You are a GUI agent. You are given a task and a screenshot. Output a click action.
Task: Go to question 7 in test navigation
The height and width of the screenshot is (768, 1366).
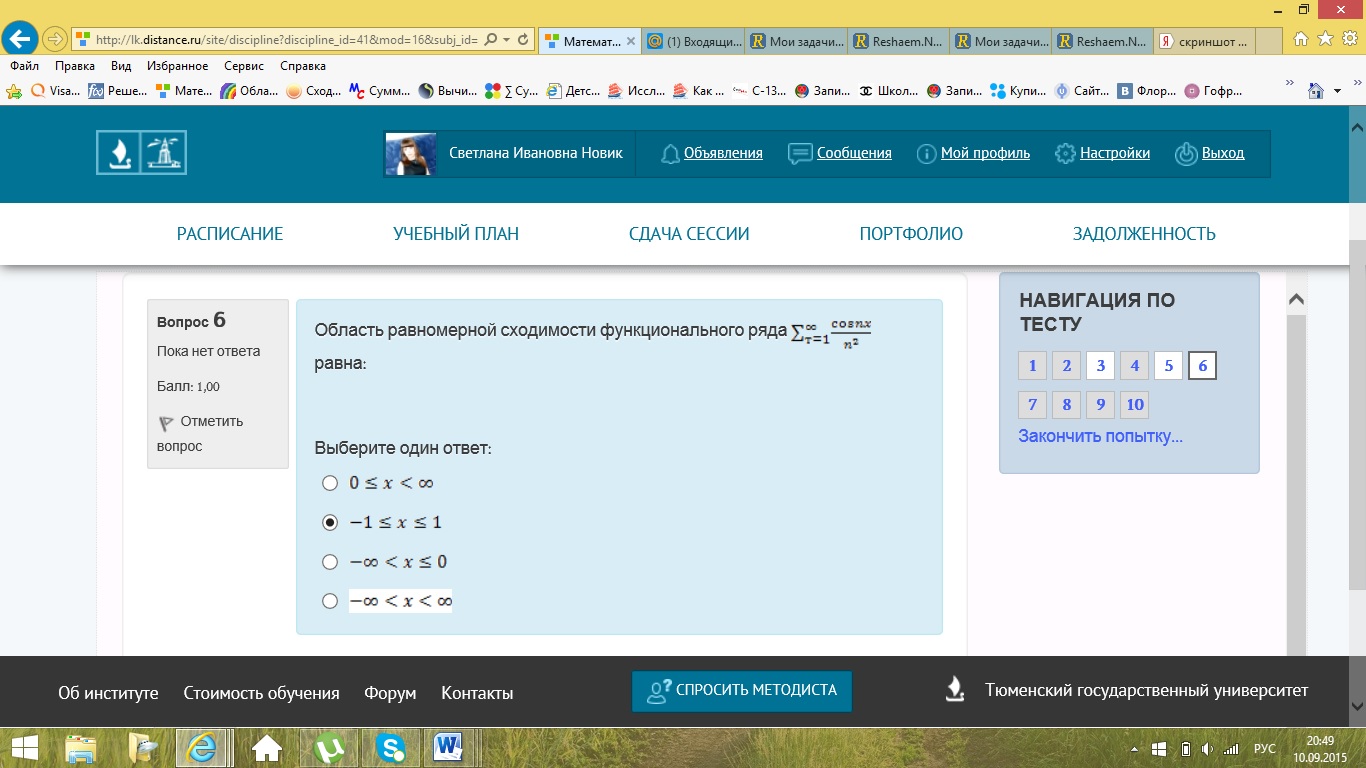click(1032, 405)
